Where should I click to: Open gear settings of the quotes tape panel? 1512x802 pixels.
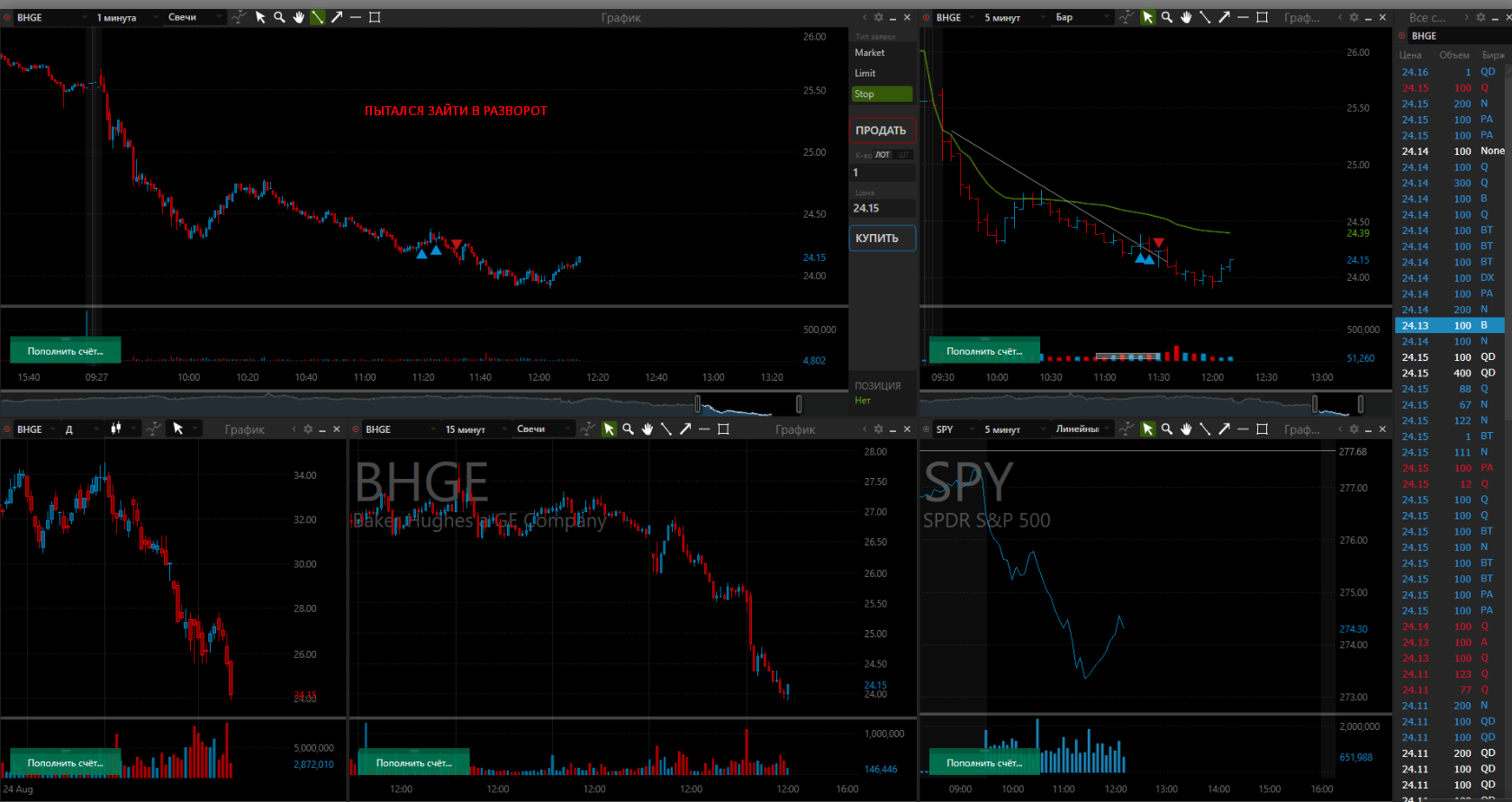click(x=1480, y=17)
